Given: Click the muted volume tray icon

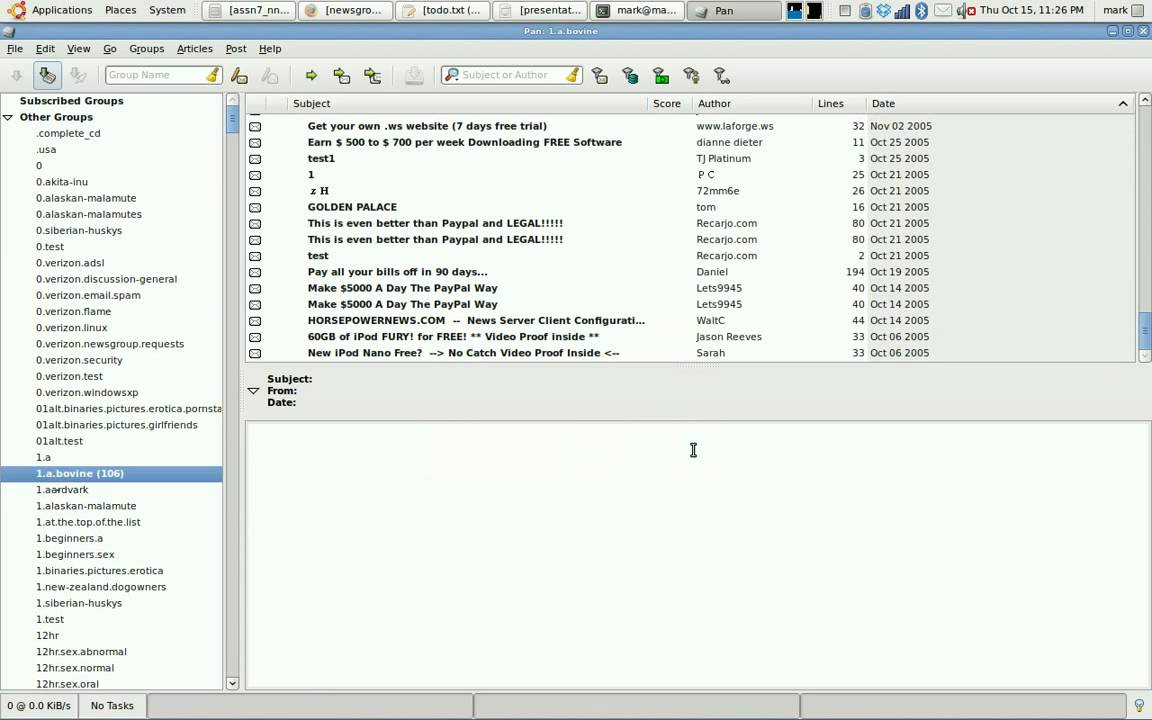Looking at the screenshot, I should click(965, 10).
